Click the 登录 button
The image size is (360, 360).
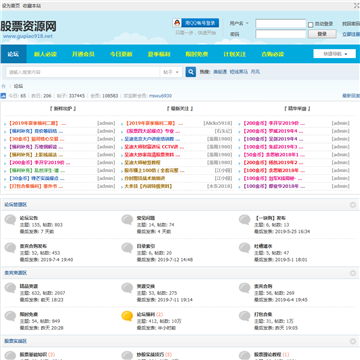(x=322, y=34)
